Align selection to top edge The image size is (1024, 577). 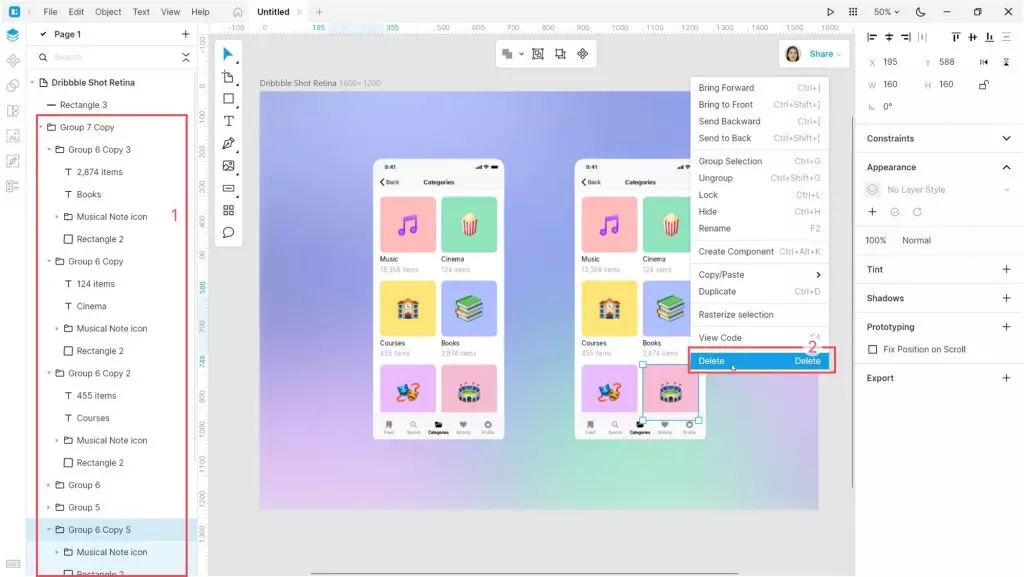point(955,37)
